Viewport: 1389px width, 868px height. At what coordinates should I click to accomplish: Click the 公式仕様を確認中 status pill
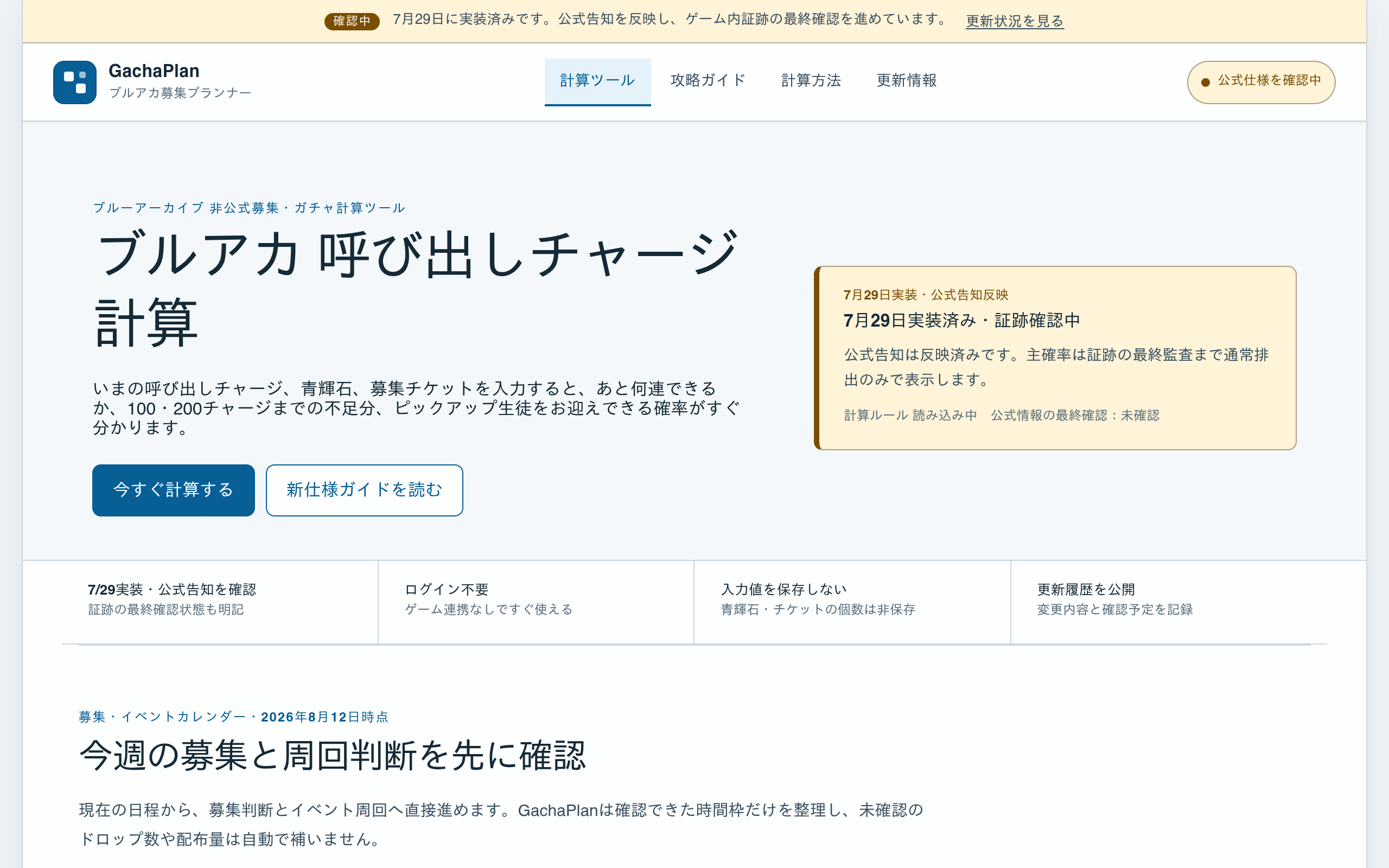(1261, 82)
